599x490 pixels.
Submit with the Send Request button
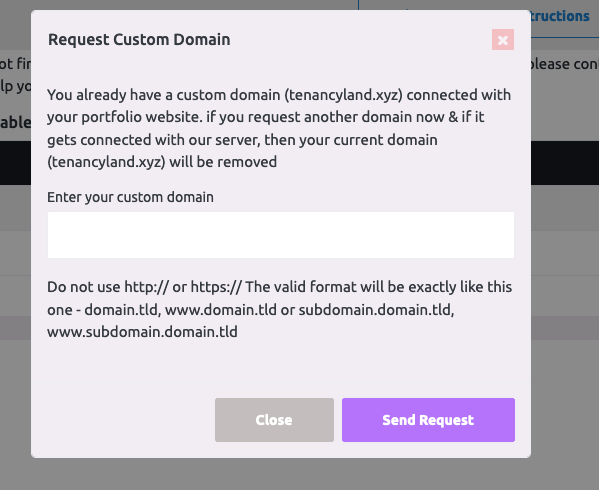tap(428, 420)
